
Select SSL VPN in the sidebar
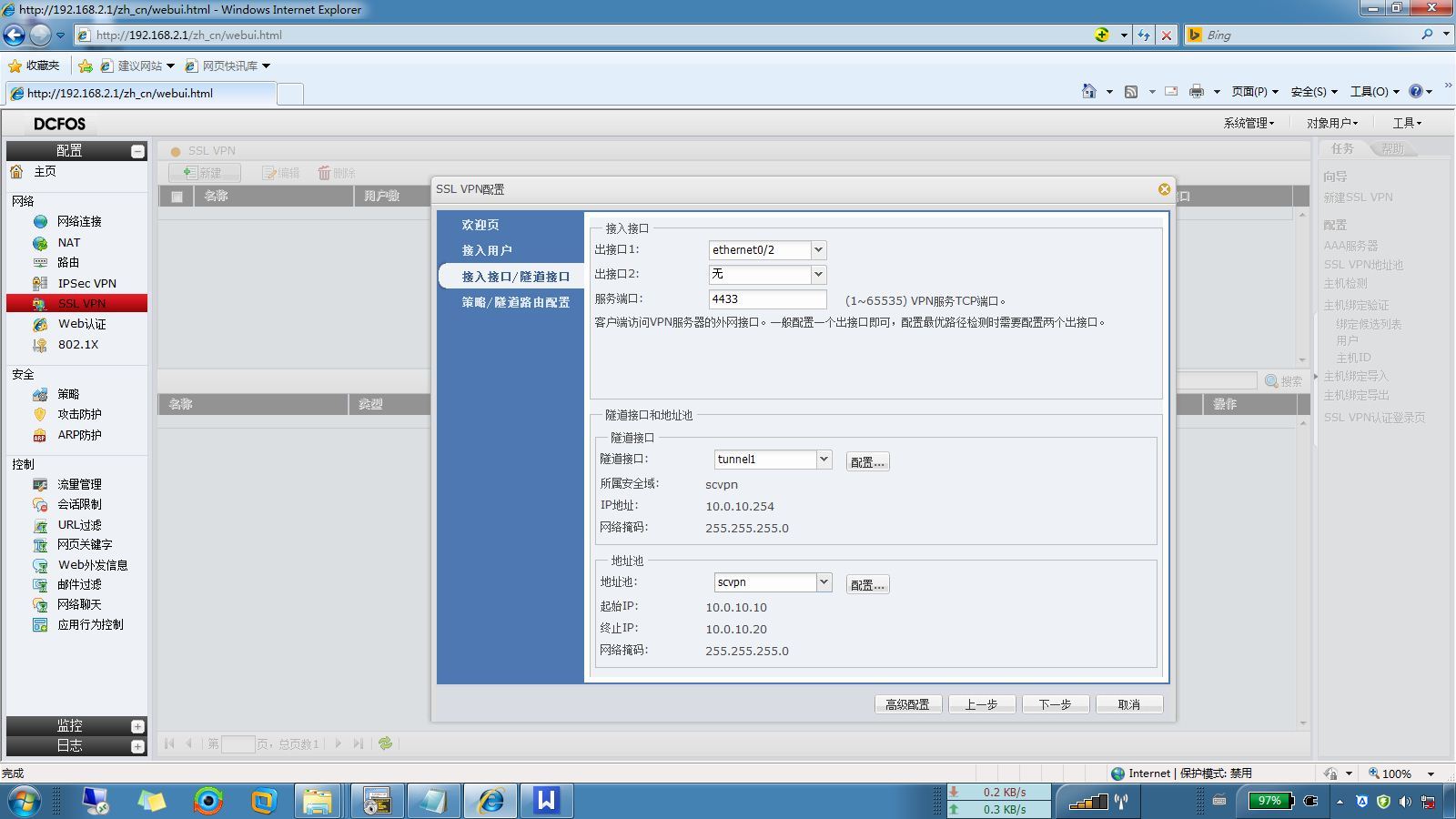76,304
